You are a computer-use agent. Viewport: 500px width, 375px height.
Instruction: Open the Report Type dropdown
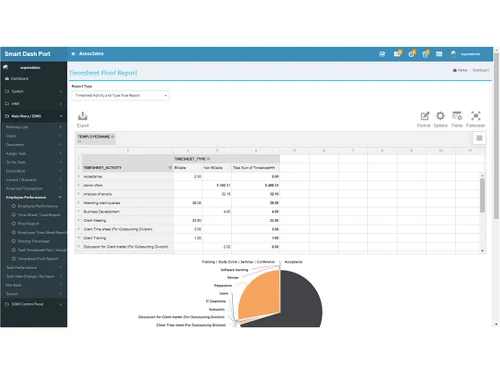tap(120, 95)
